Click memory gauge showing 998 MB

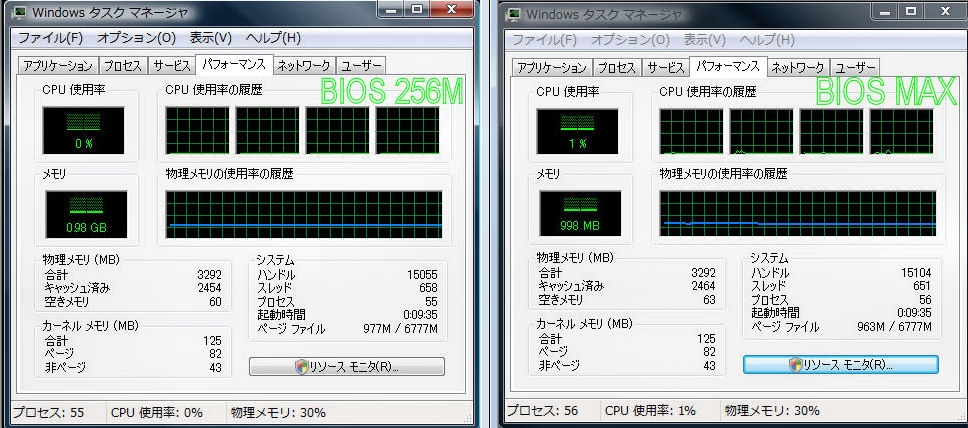(x=580, y=214)
